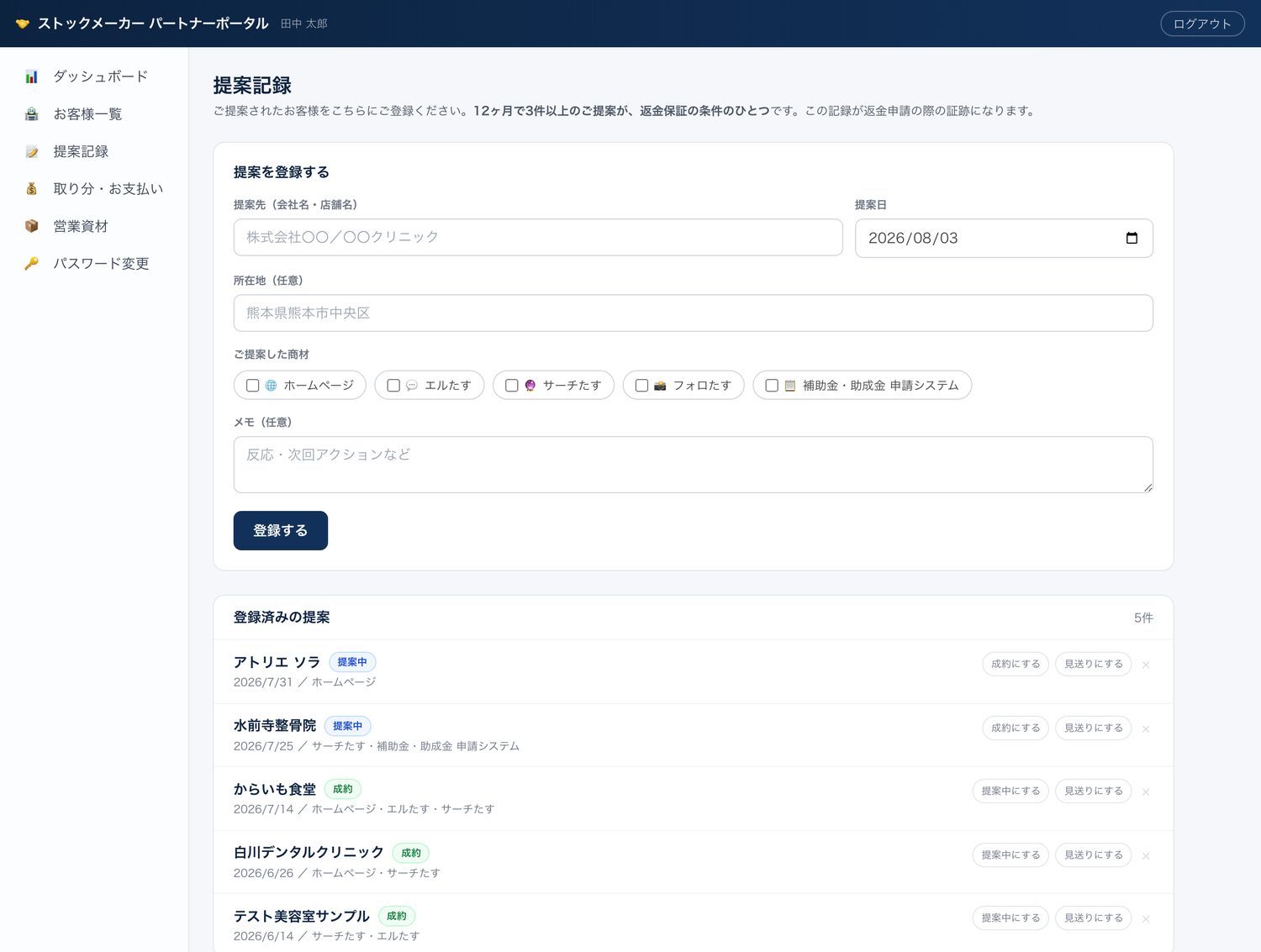This screenshot has height=952, width=1261.
Task: Mark 水前寺整骨院 as 成約にする
Action: pyautogui.click(x=1016, y=728)
